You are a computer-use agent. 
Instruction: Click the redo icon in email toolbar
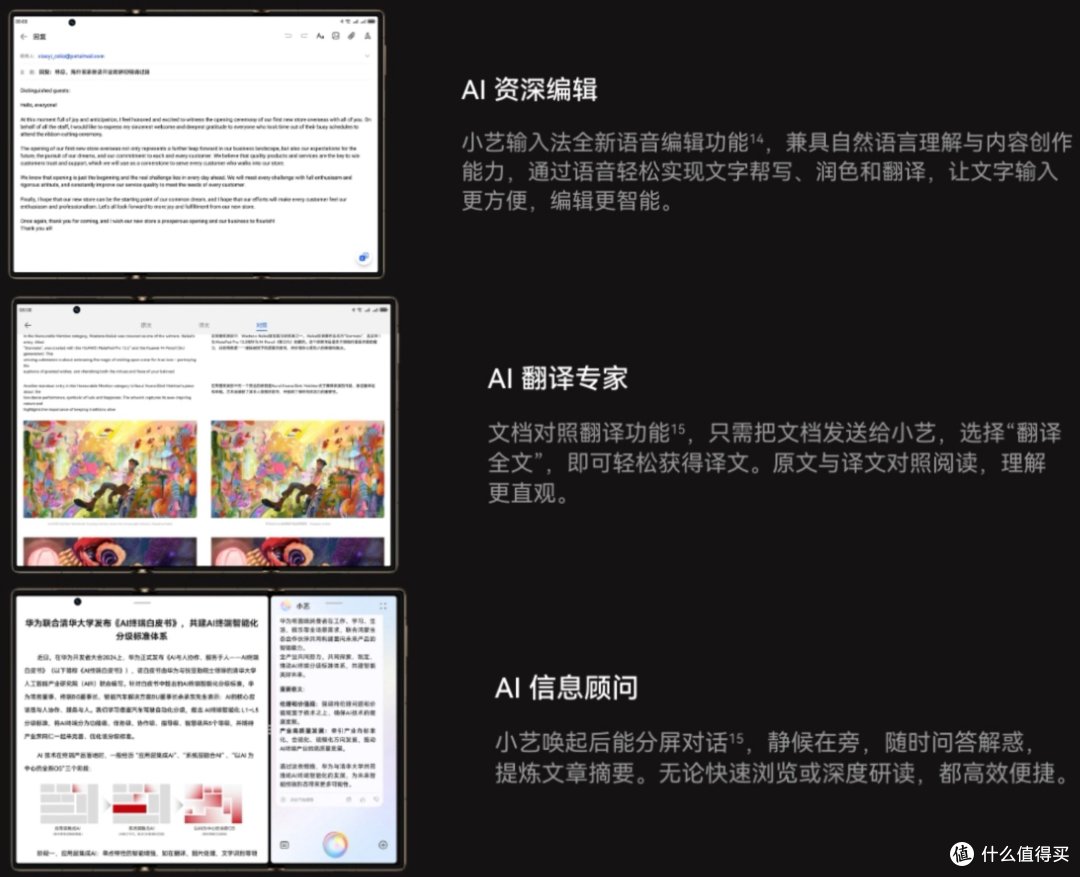click(304, 36)
